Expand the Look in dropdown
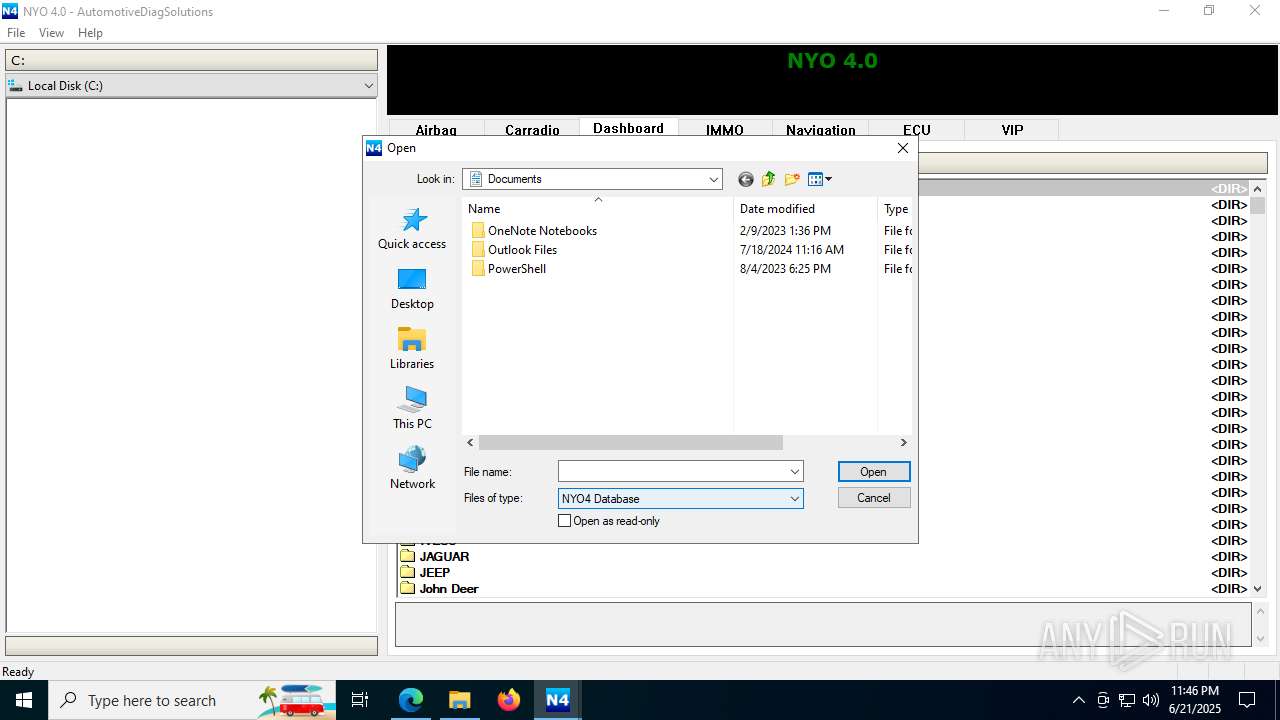This screenshot has height=720, width=1280. (713, 179)
